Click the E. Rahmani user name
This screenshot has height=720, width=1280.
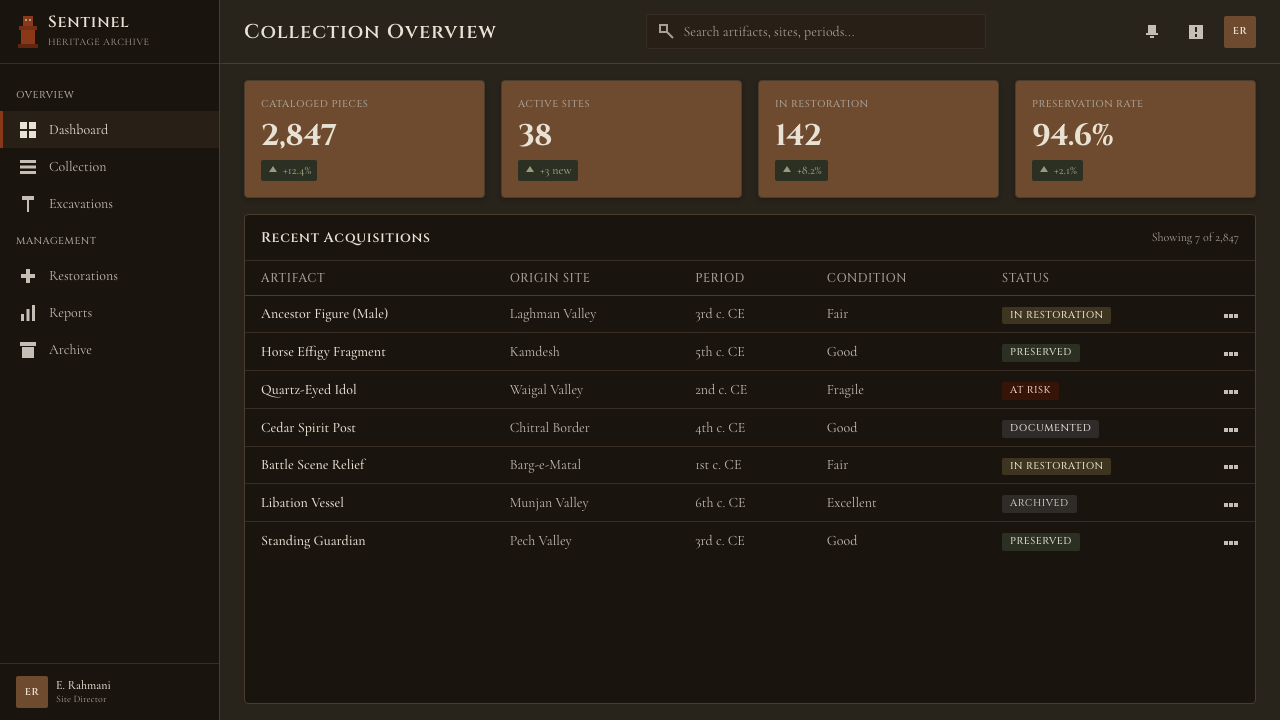83,685
